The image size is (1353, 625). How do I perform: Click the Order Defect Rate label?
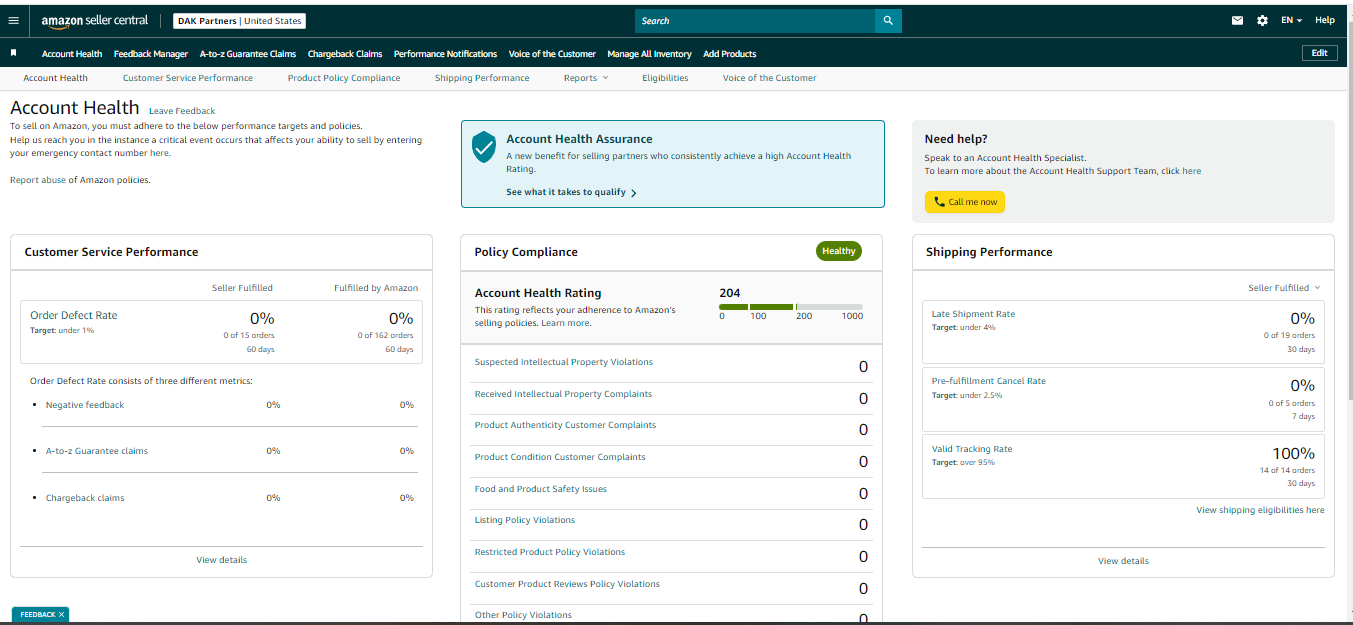click(x=74, y=315)
